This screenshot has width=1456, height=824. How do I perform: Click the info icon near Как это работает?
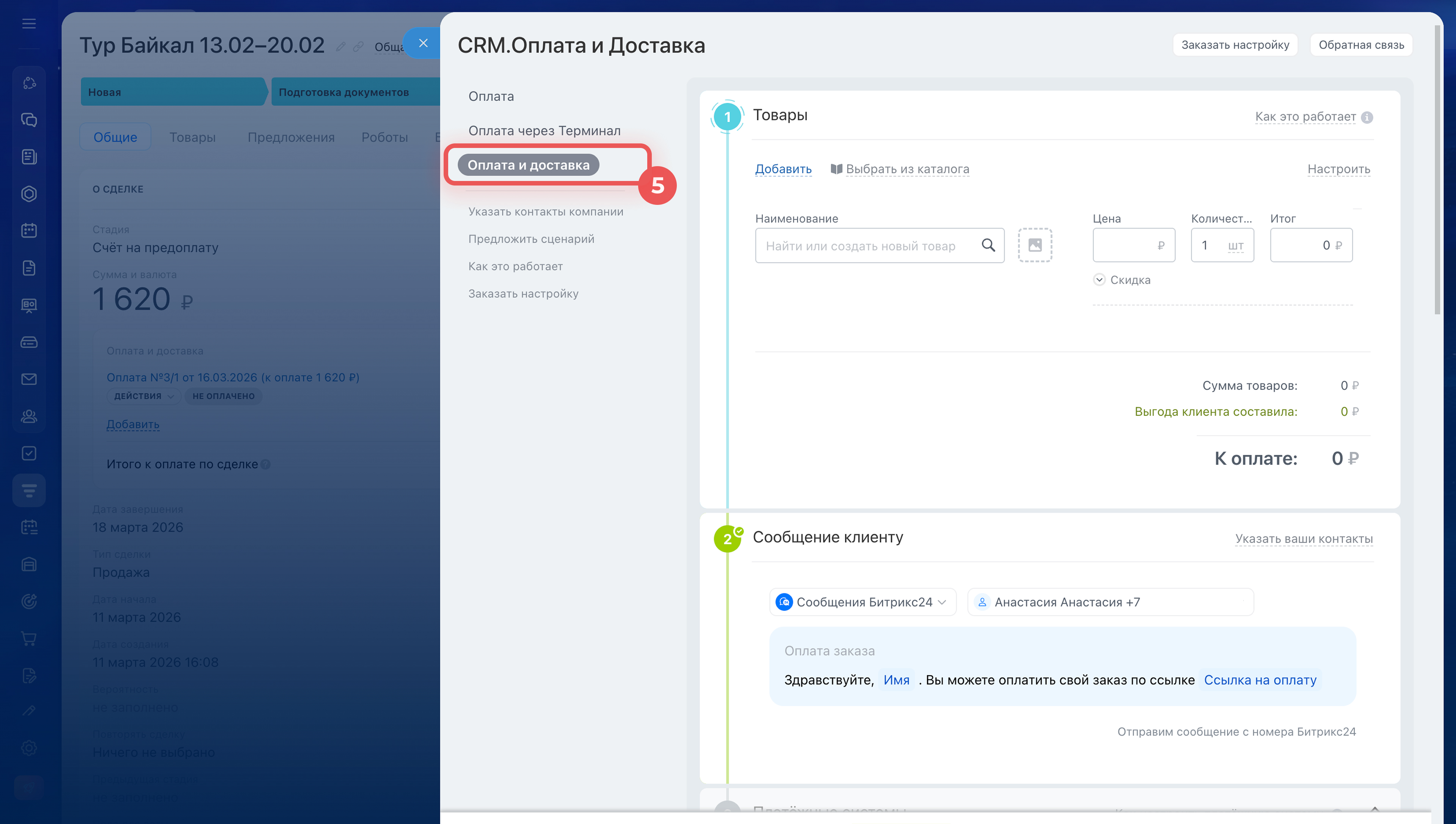pos(1367,117)
